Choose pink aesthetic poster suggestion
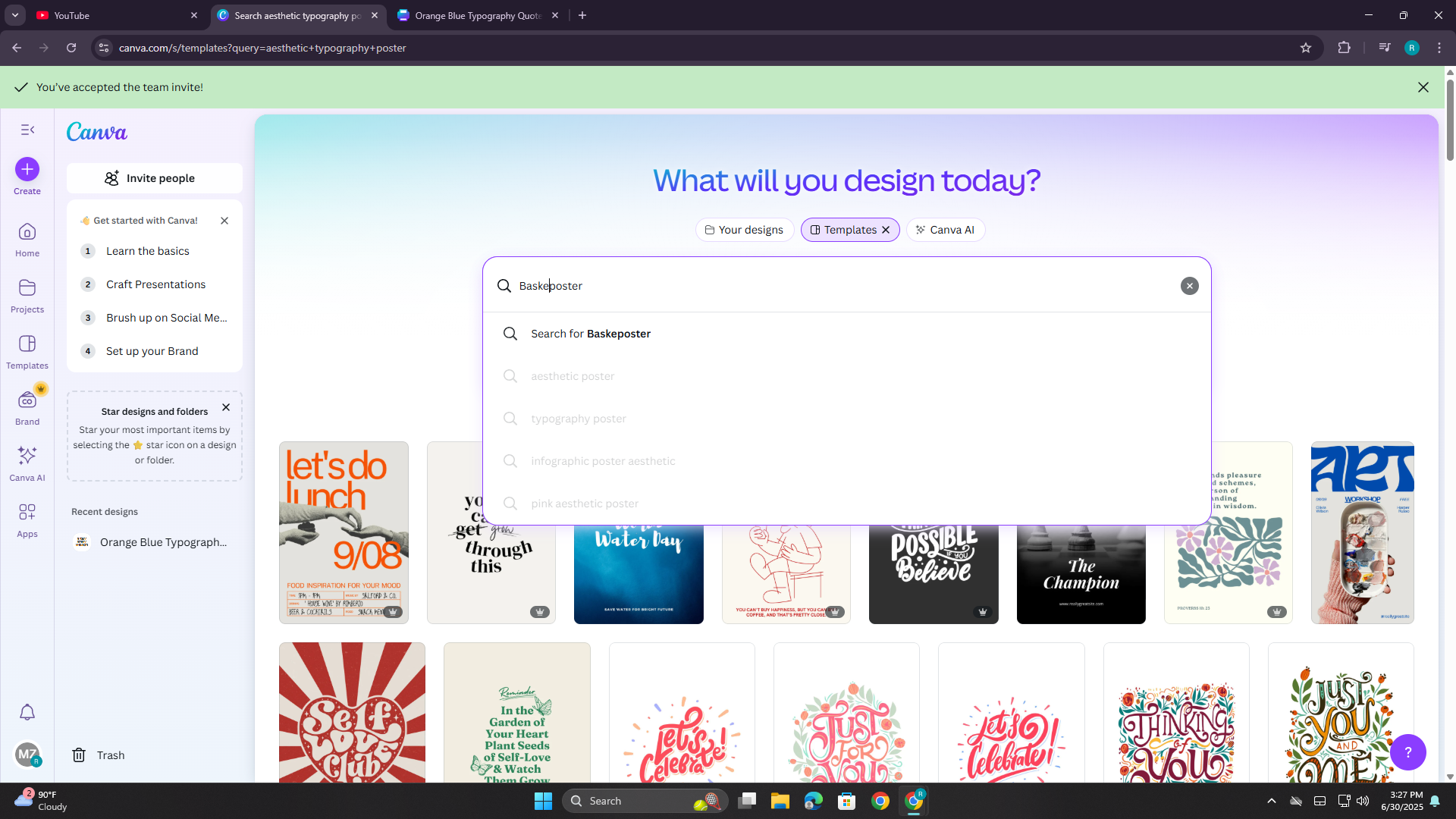Image resolution: width=1456 pixels, height=819 pixels. (846, 504)
